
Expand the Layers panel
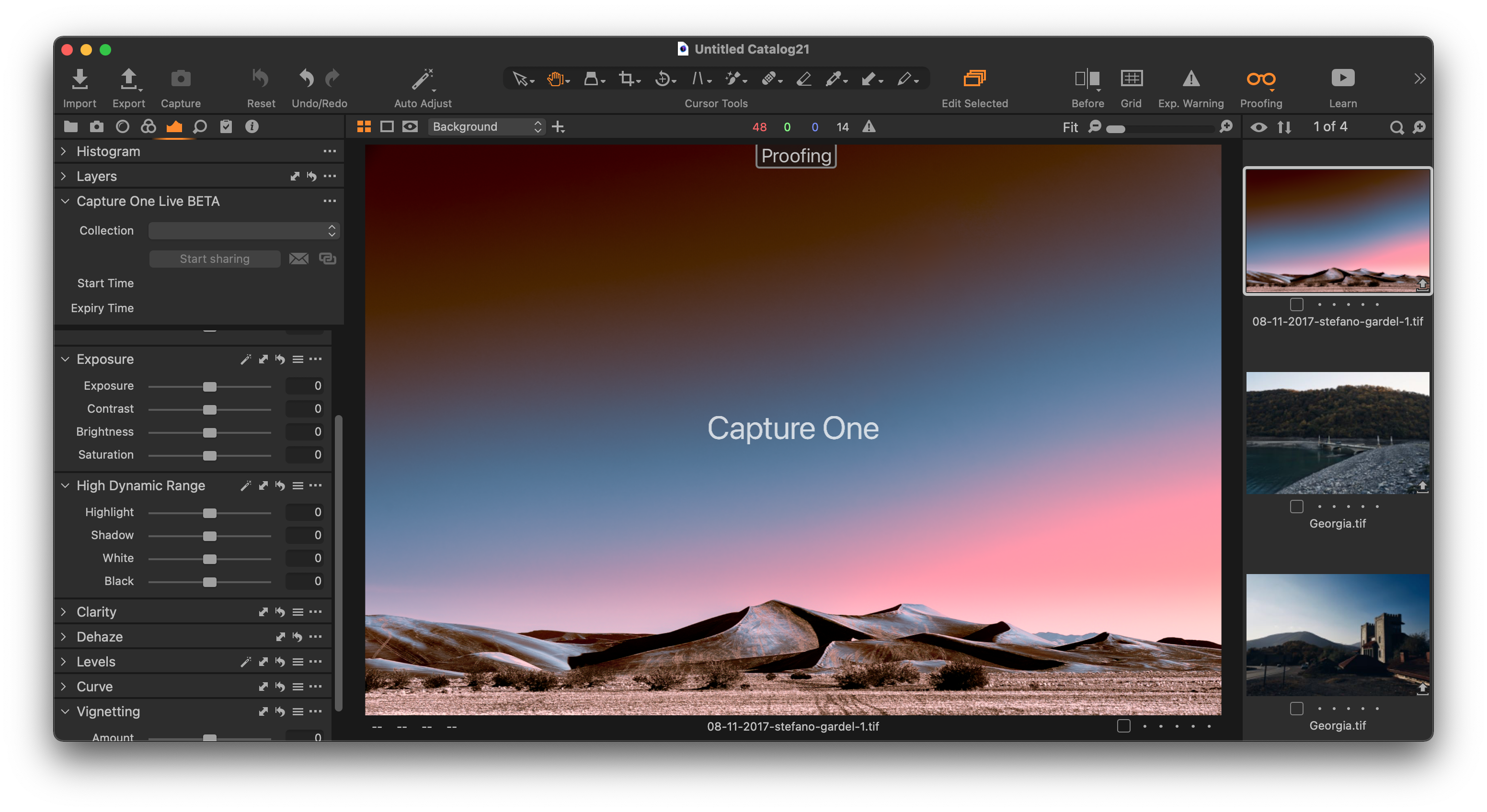tap(64, 176)
